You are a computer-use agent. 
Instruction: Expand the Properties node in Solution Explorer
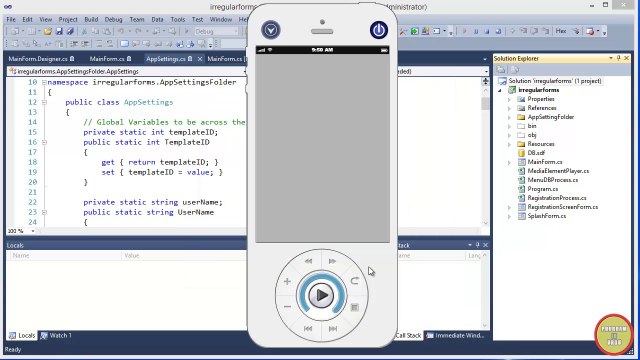pos(509,99)
